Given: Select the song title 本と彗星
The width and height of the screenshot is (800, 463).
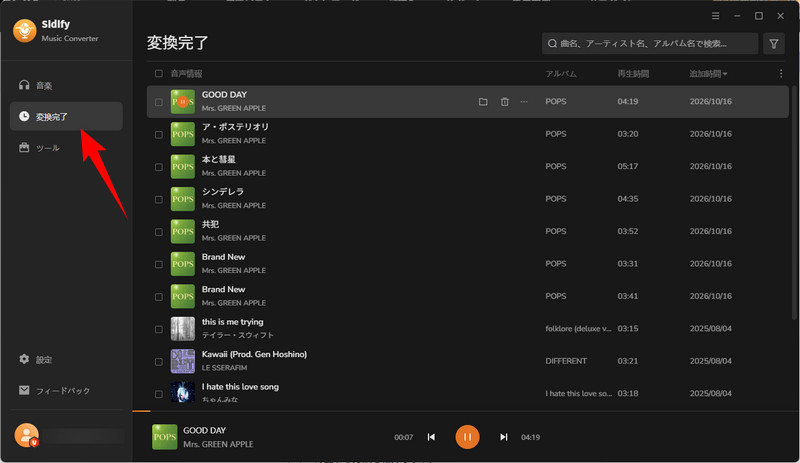Looking at the screenshot, I should click(x=218, y=159).
